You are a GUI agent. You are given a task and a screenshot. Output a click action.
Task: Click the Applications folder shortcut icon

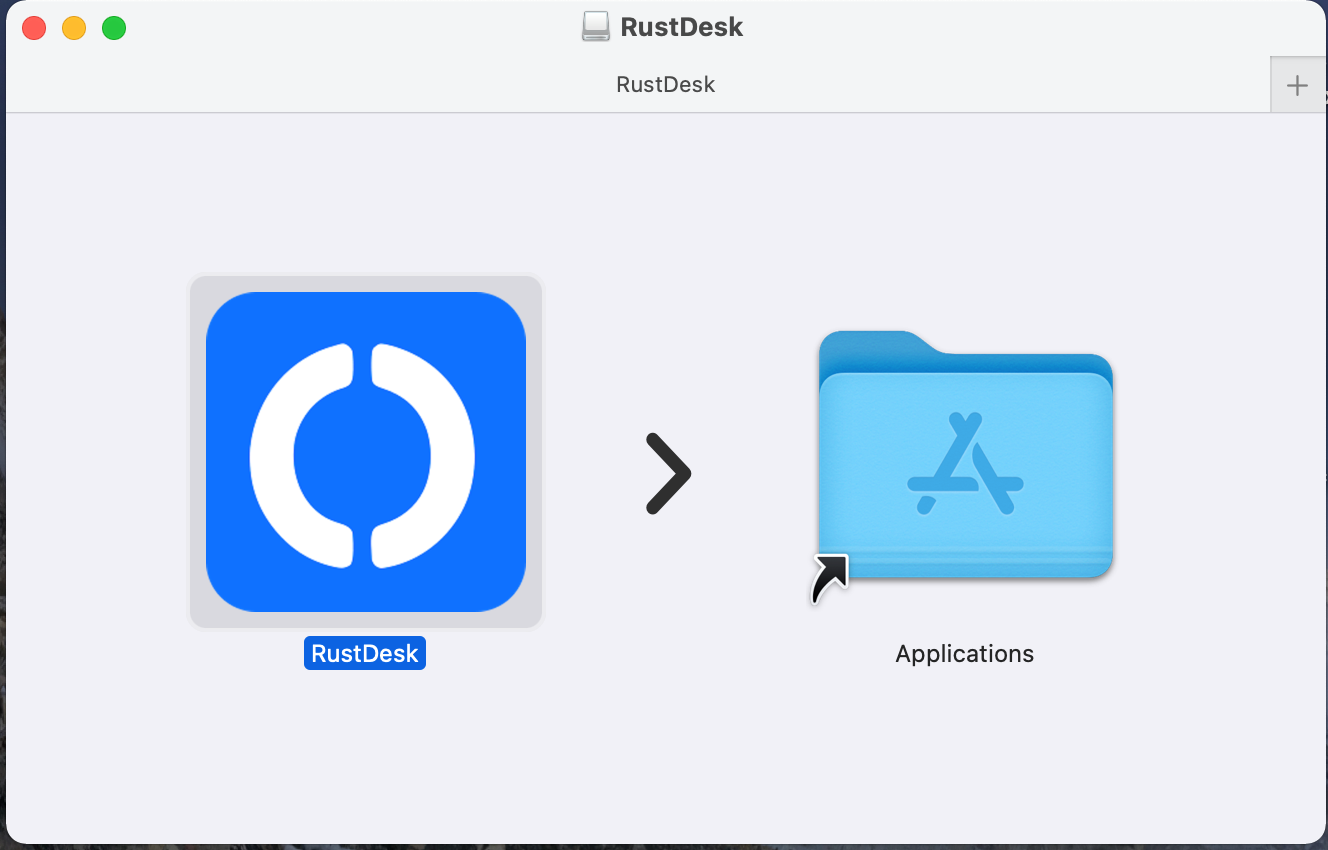pyautogui.click(x=965, y=455)
